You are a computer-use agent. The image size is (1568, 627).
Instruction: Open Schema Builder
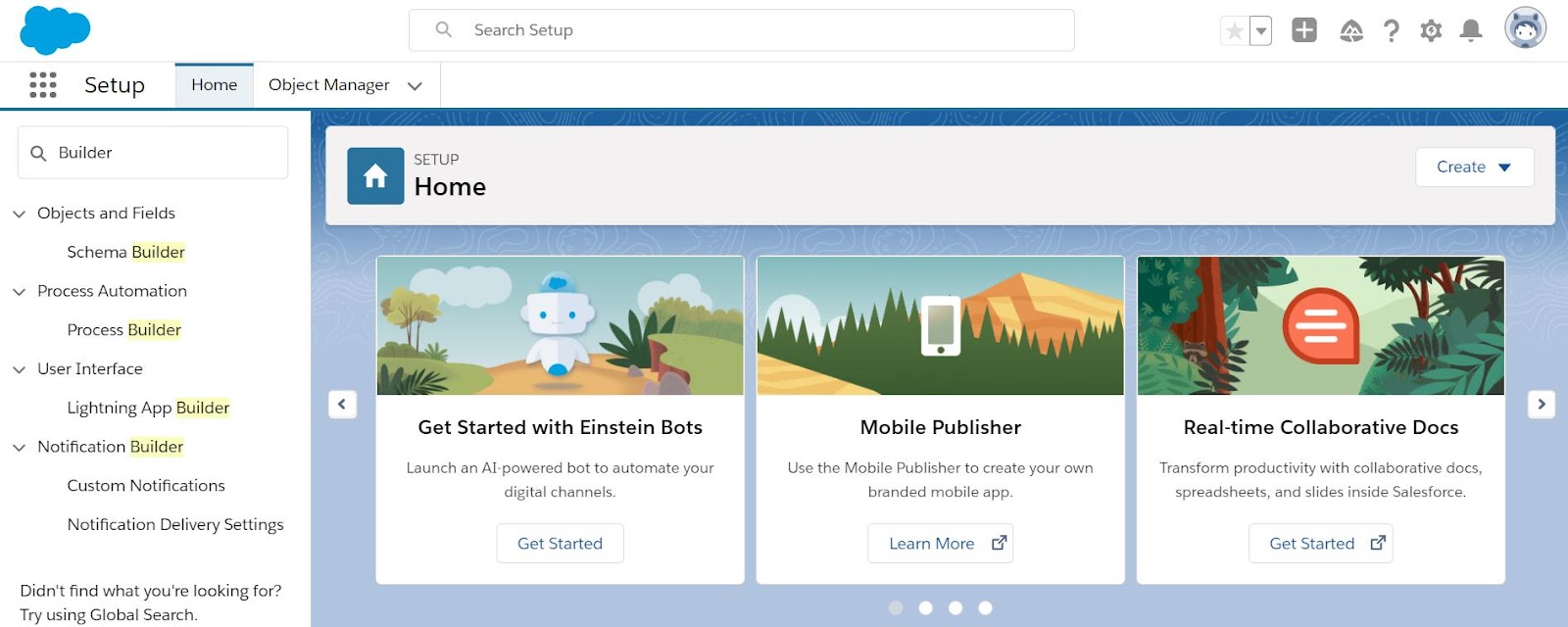[x=125, y=253]
